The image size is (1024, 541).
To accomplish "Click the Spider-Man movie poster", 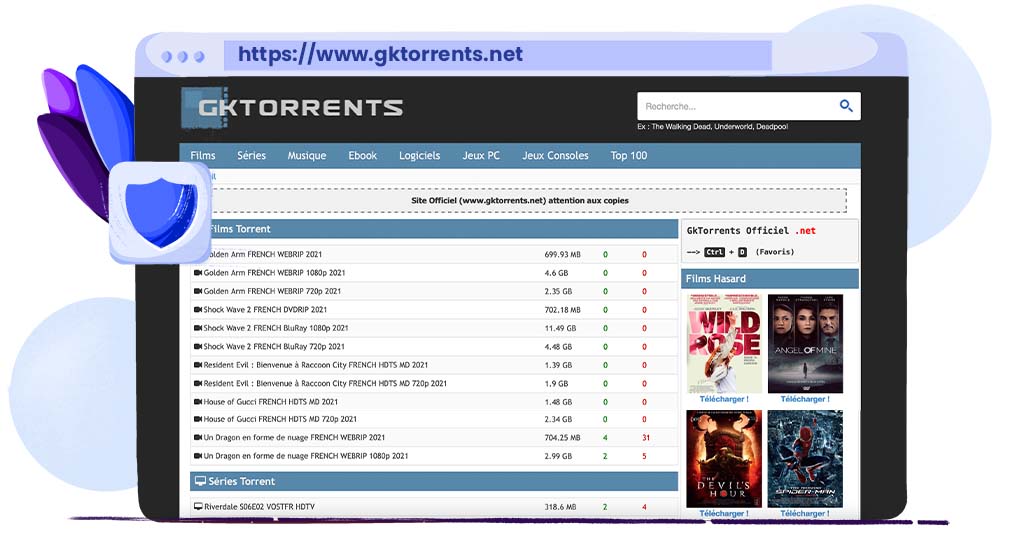I will click(805, 459).
